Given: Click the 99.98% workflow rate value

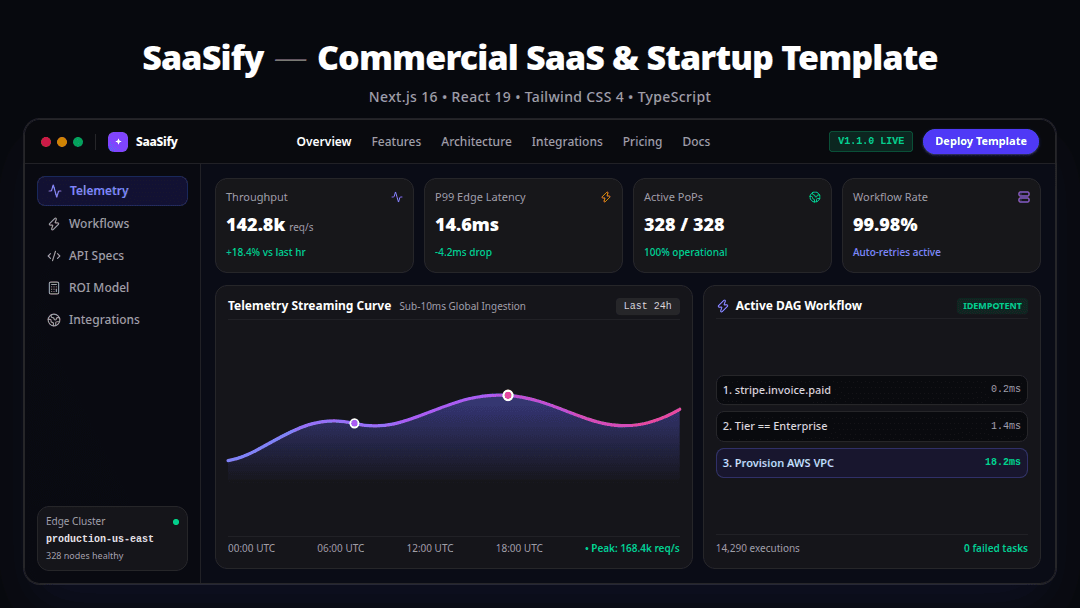Looking at the screenshot, I should [x=885, y=224].
